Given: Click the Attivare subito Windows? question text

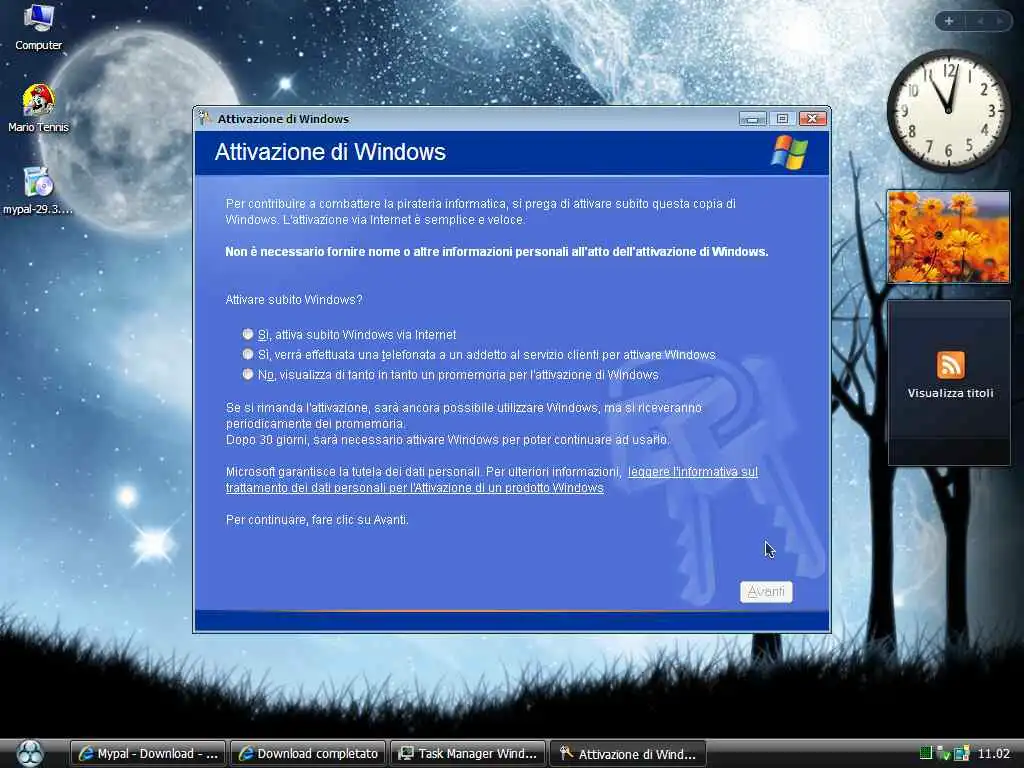Looking at the screenshot, I should point(294,300).
